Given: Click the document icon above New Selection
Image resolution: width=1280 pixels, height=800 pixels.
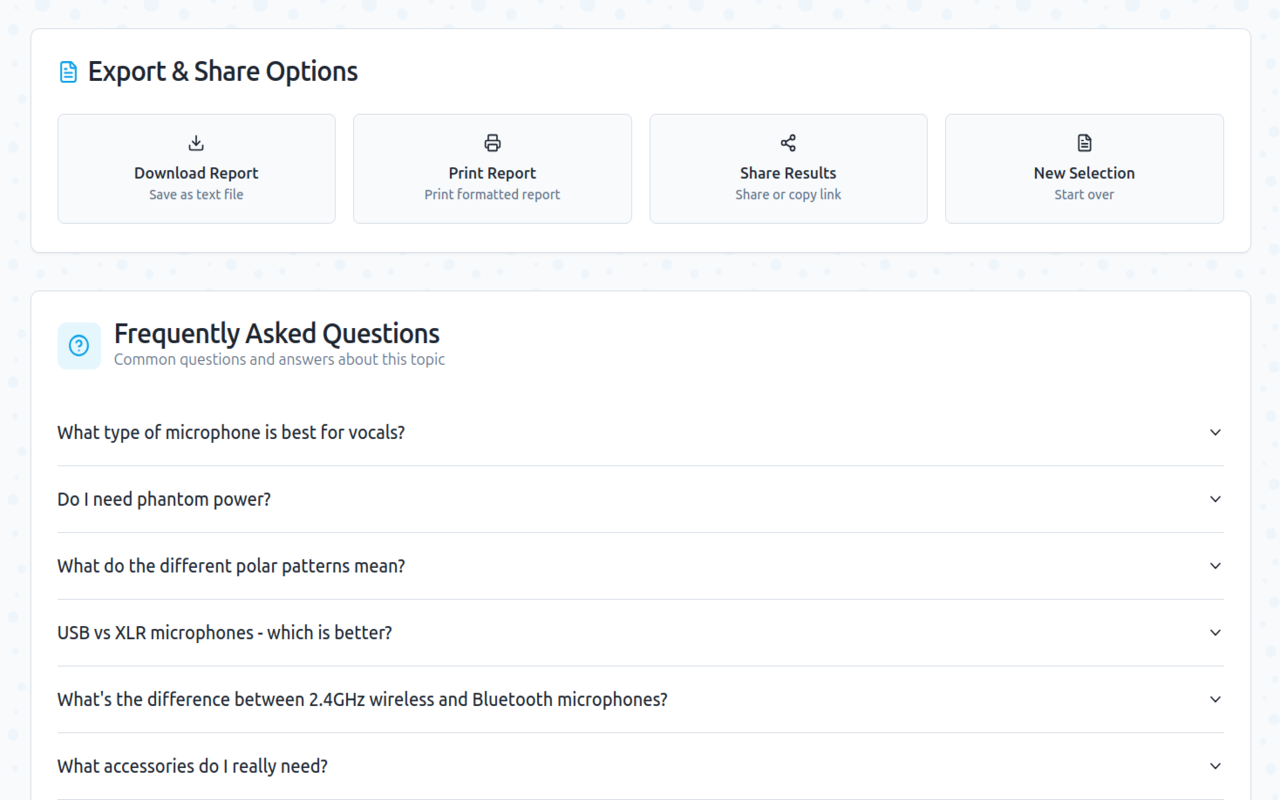Looking at the screenshot, I should tap(1084, 143).
